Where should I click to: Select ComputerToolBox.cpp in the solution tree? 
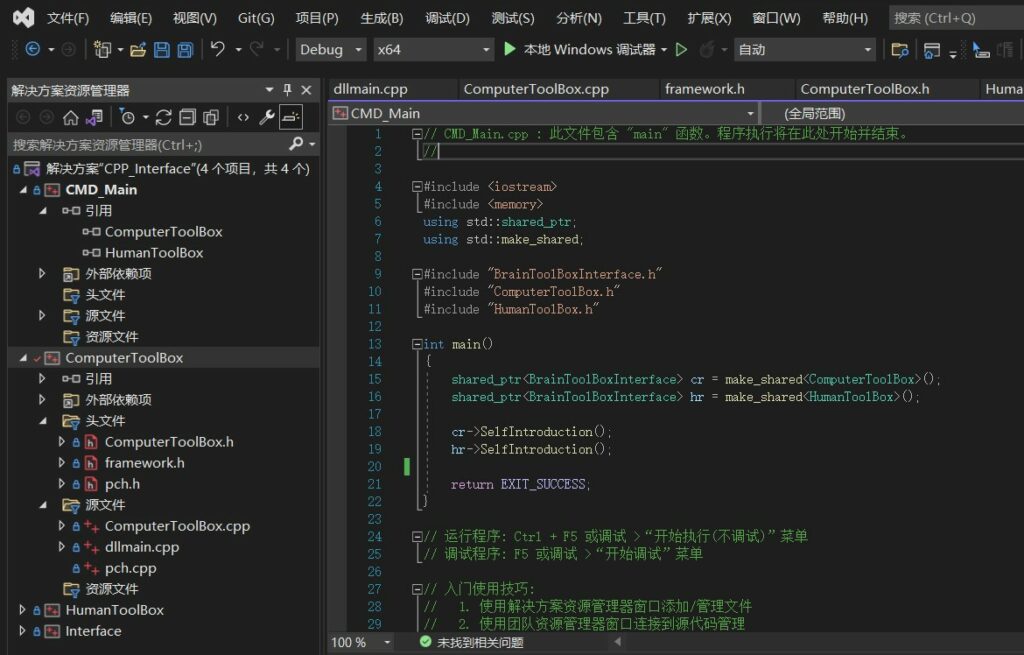pyautogui.click(x=177, y=526)
